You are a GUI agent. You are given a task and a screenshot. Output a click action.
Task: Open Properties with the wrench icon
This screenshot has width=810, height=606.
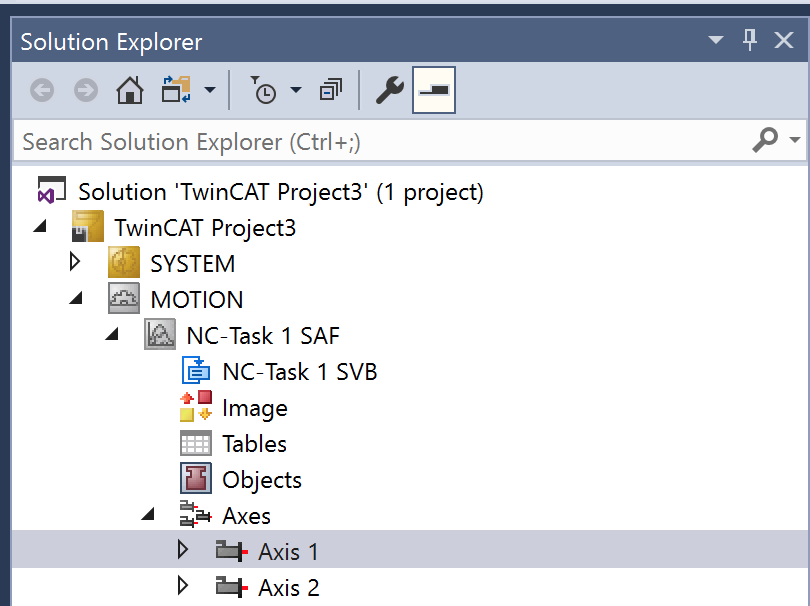[390, 90]
